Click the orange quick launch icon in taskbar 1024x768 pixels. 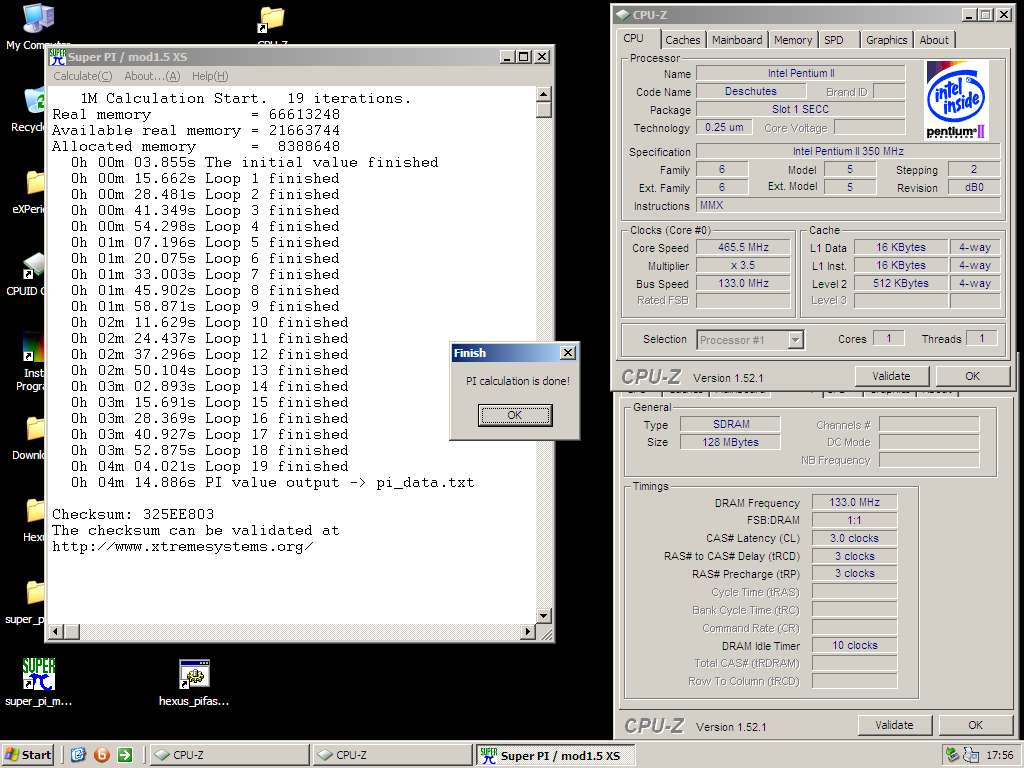[x=102, y=756]
